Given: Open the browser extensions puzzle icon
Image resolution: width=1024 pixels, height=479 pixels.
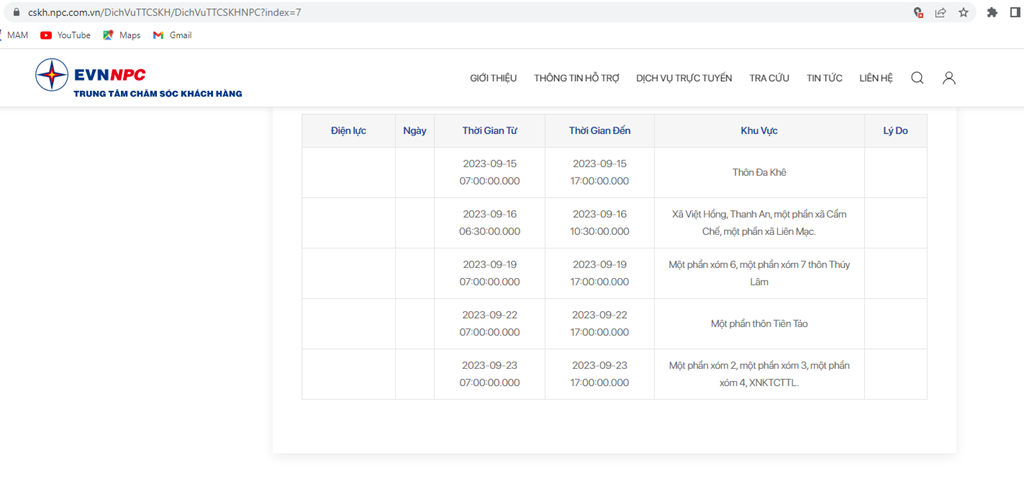Looking at the screenshot, I should click(x=992, y=12).
